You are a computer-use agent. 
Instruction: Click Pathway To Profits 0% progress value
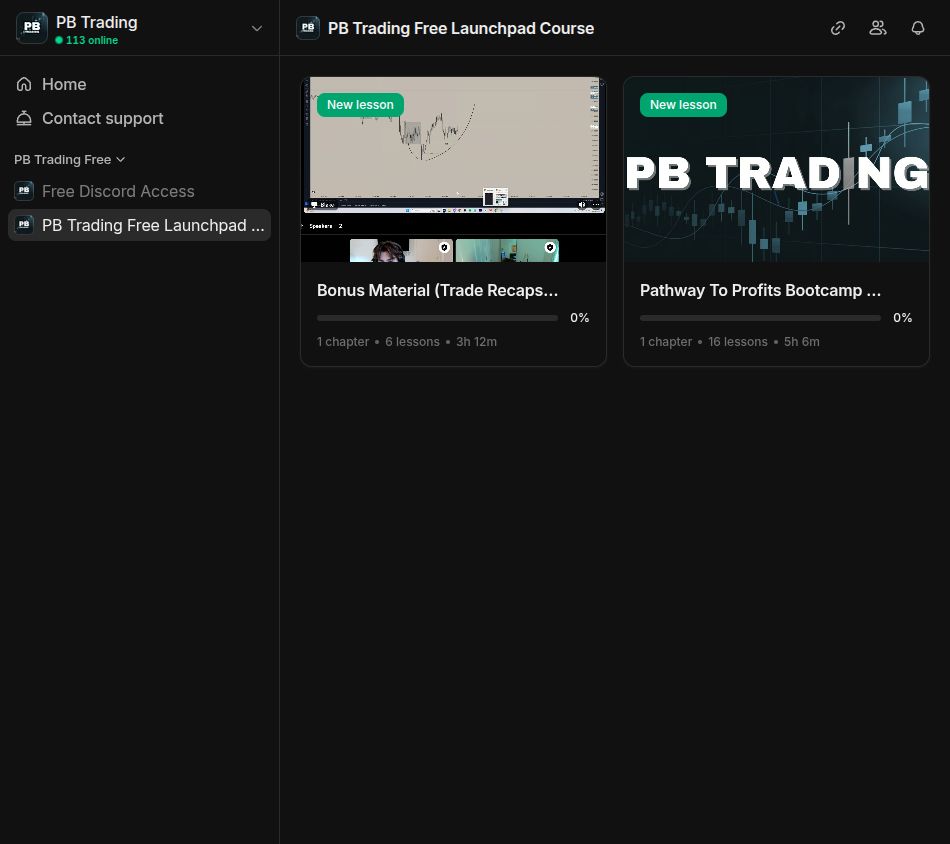pos(902,317)
